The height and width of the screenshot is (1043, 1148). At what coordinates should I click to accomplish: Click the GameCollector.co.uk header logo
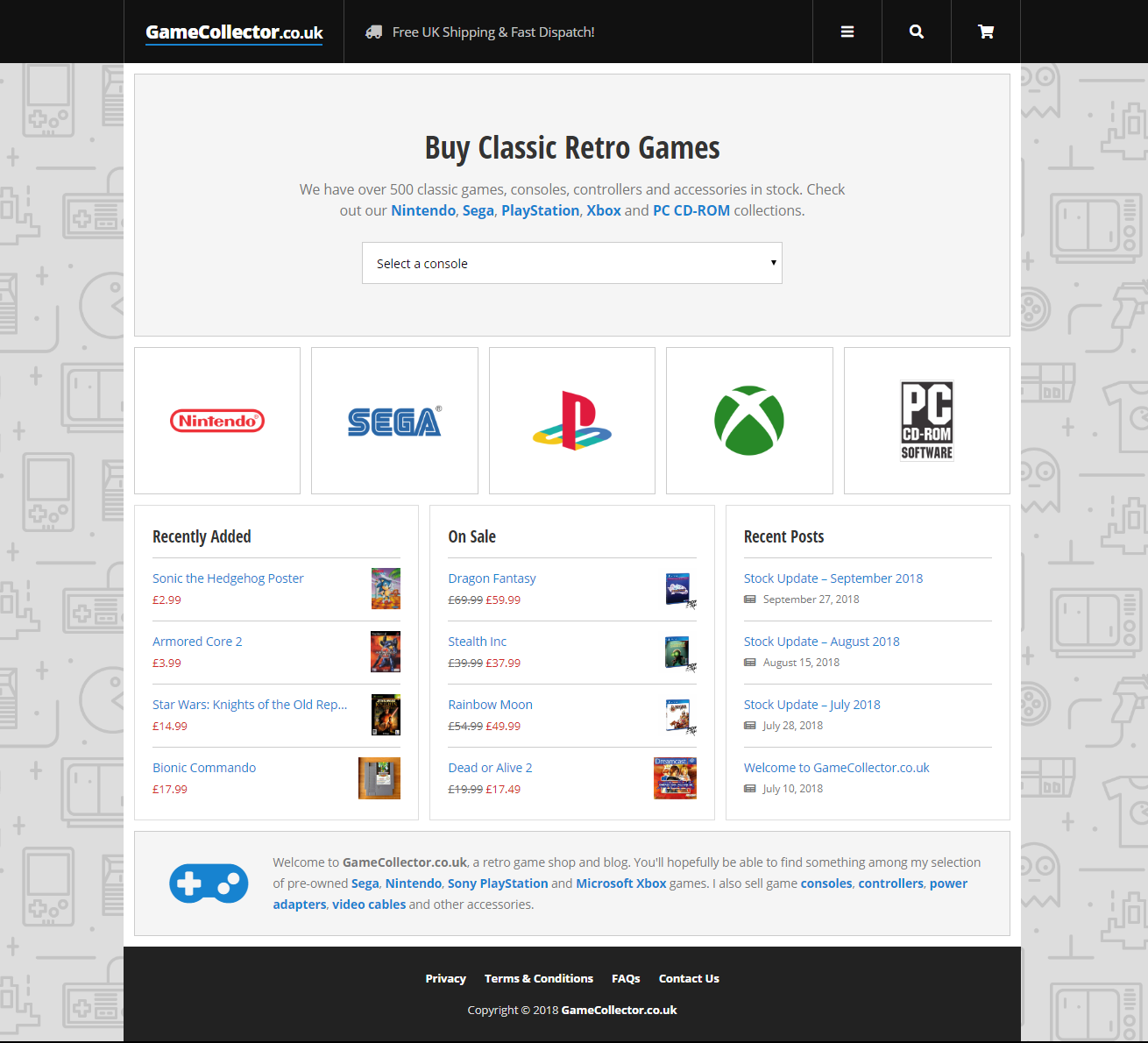click(x=234, y=32)
